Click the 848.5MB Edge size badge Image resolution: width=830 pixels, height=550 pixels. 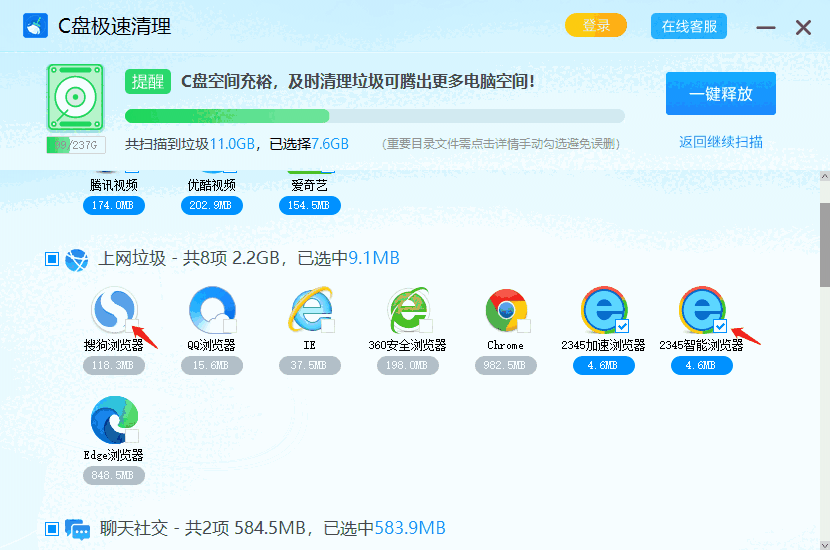[114, 475]
